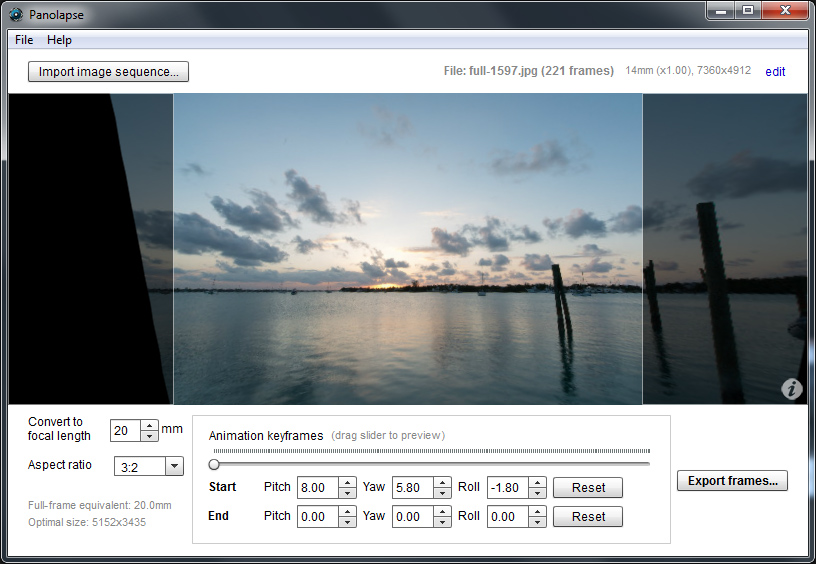Decrease focal length with down arrow
This screenshot has height=564, width=816.
click(149, 436)
